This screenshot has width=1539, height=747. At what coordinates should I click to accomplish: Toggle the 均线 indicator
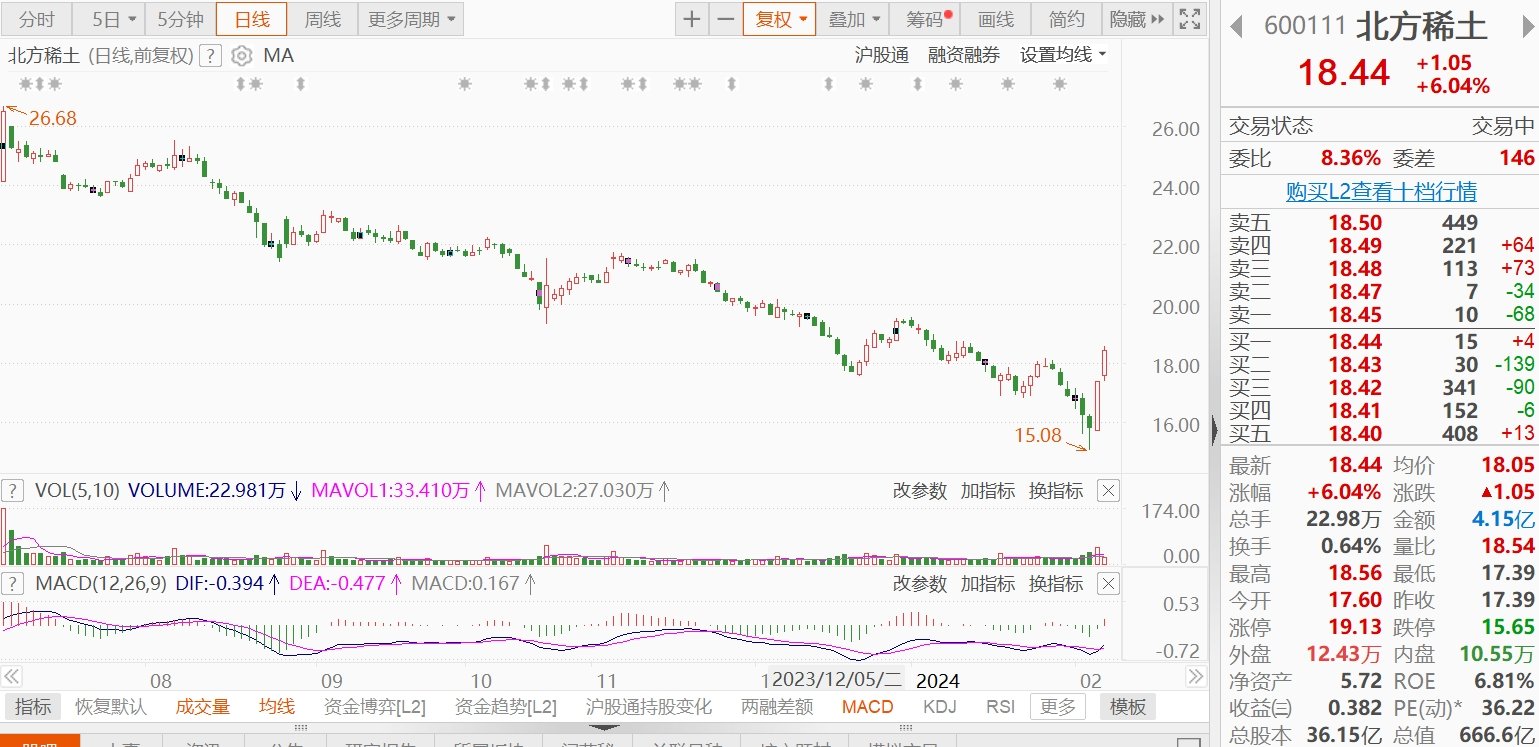(x=277, y=707)
